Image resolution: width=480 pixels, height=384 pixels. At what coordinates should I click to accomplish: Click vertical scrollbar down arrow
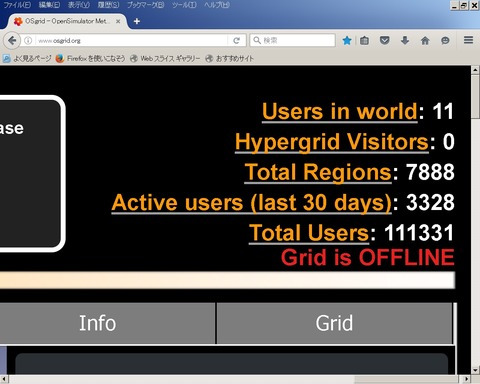tap(475, 370)
